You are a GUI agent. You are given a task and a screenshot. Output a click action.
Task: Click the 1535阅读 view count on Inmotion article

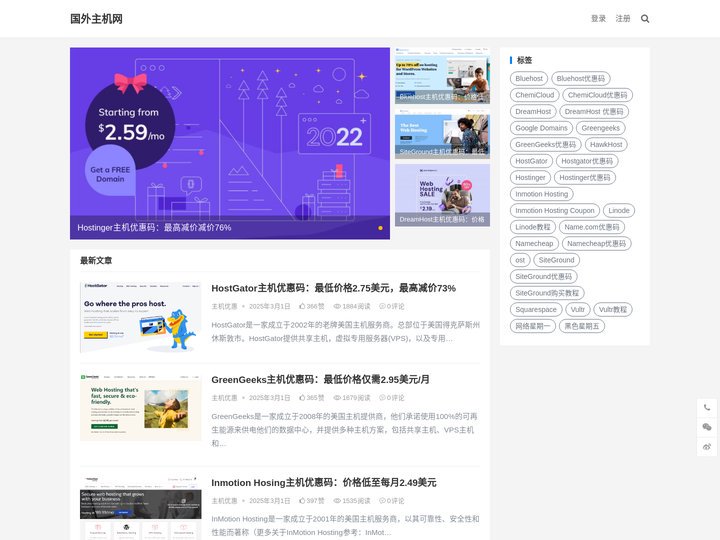coord(352,501)
